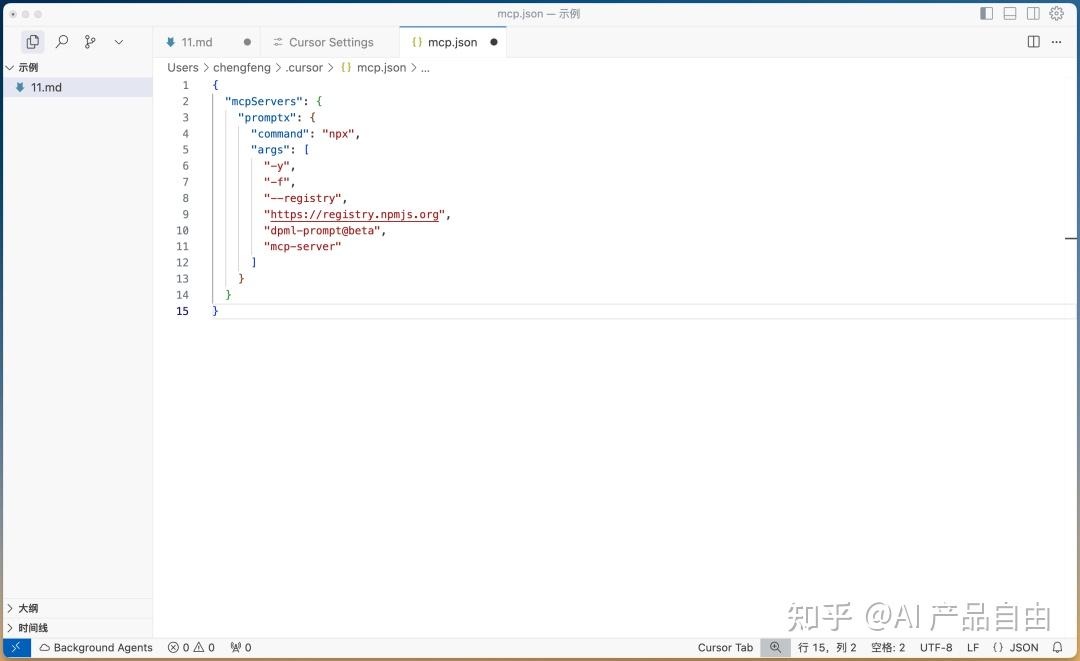Click the "npx" value text
This screenshot has width=1080, height=661.
pos(338,134)
